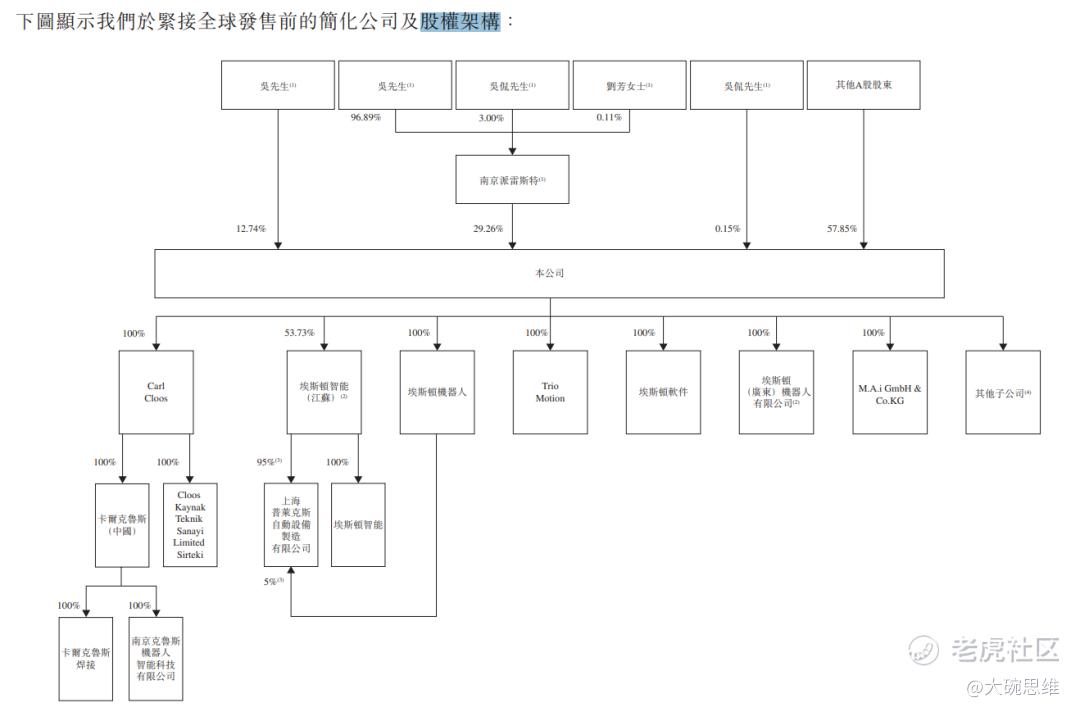Select the 埃斯頓機器人 box

[x=437, y=392]
